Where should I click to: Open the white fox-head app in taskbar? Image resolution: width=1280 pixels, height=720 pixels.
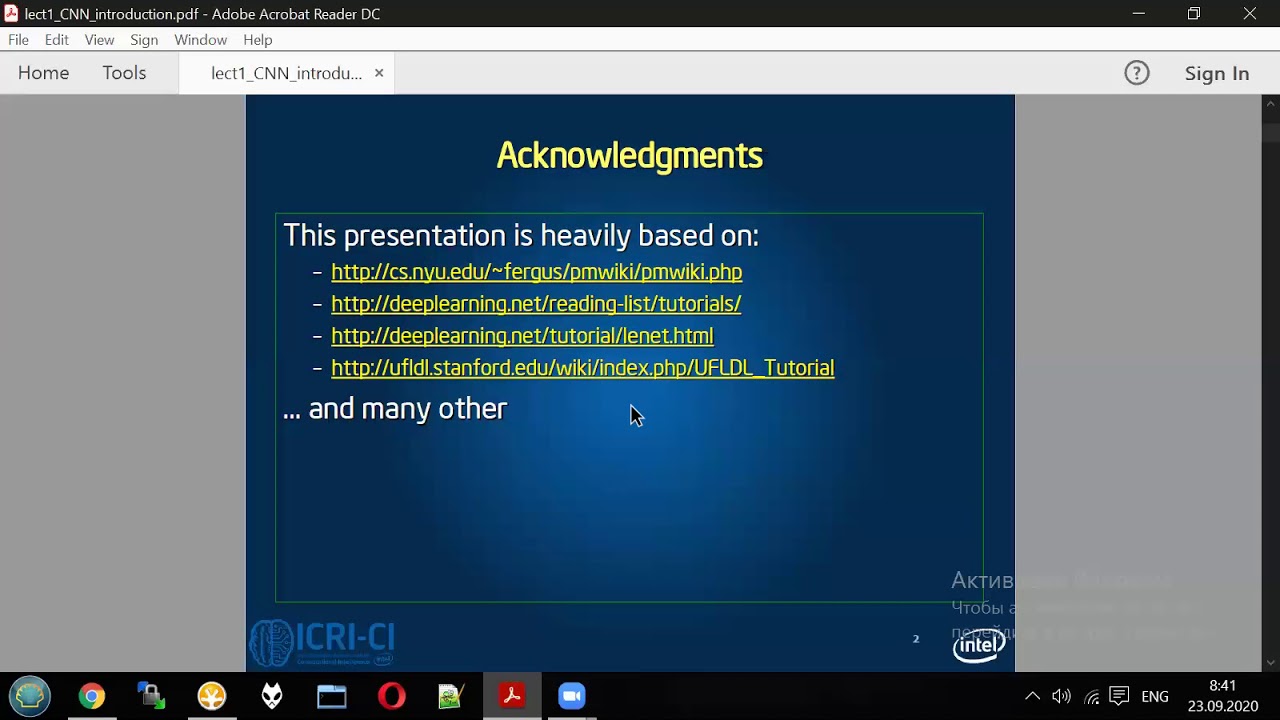[271, 696]
